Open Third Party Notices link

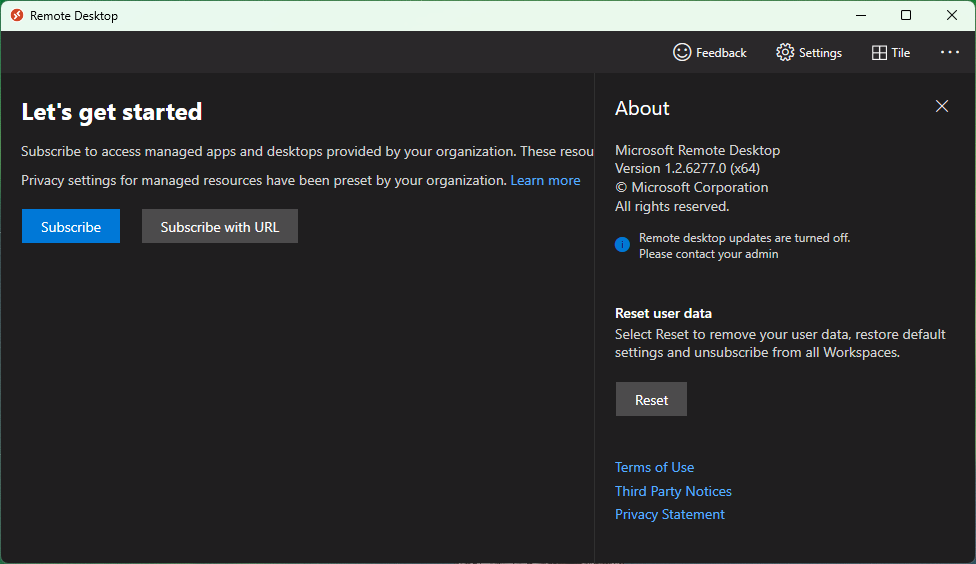point(673,491)
